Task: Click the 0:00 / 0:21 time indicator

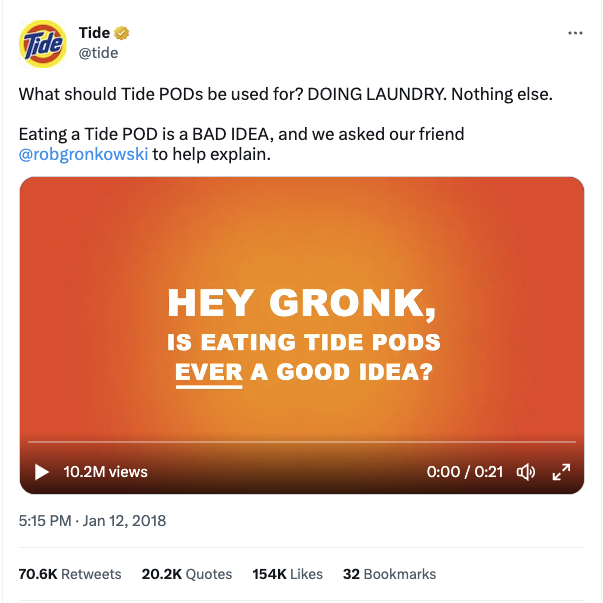Action: tap(464, 472)
